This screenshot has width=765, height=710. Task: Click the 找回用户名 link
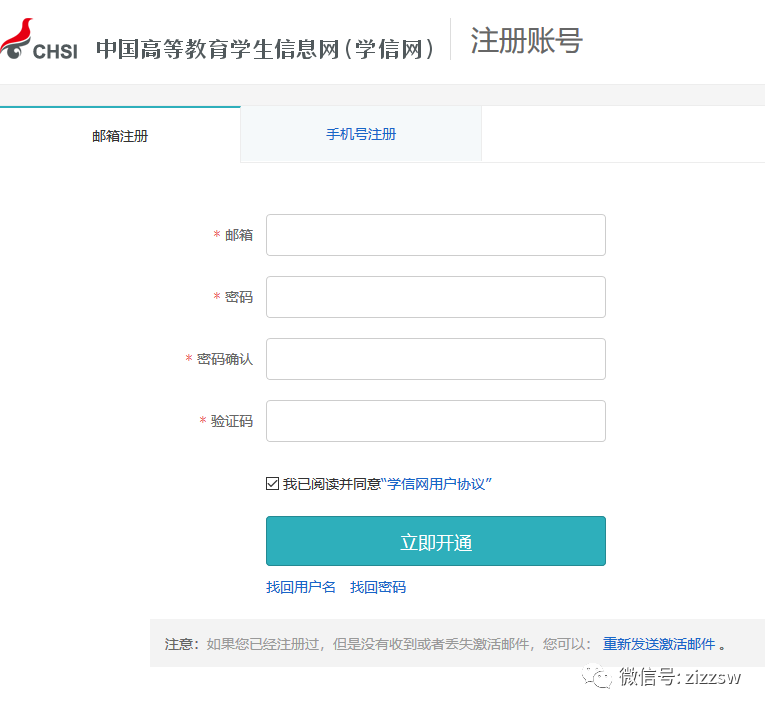point(301,587)
